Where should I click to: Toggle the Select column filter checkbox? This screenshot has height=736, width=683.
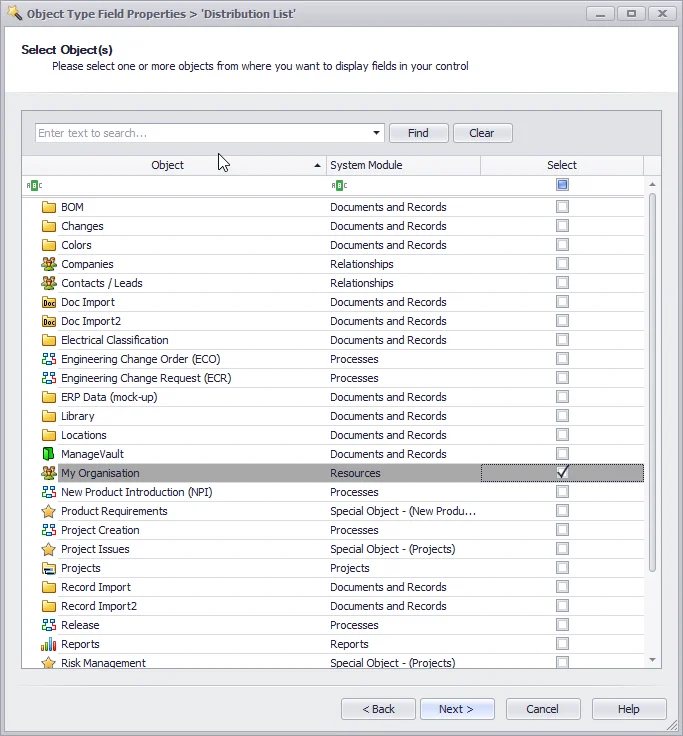pyautogui.click(x=562, y=185)
